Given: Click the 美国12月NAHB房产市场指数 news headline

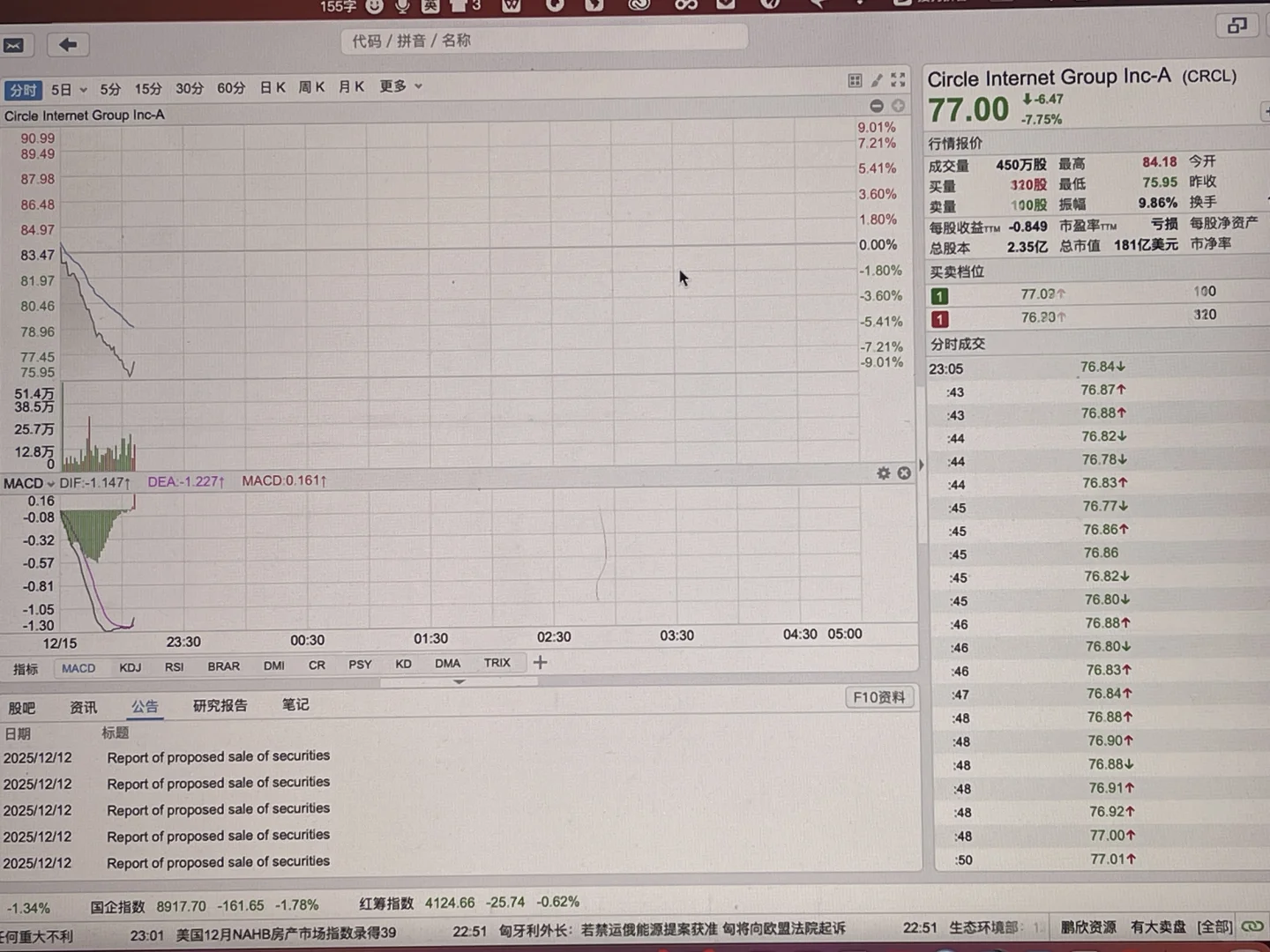Looking at the screenshot, I should click(x=286, y=933).
